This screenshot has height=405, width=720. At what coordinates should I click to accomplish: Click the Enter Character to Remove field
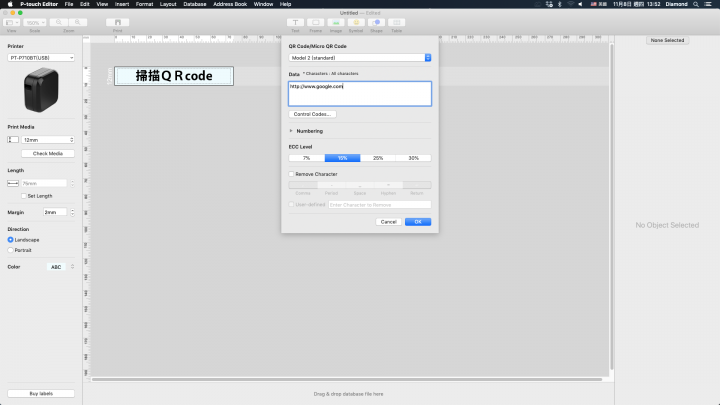(380, 205)
